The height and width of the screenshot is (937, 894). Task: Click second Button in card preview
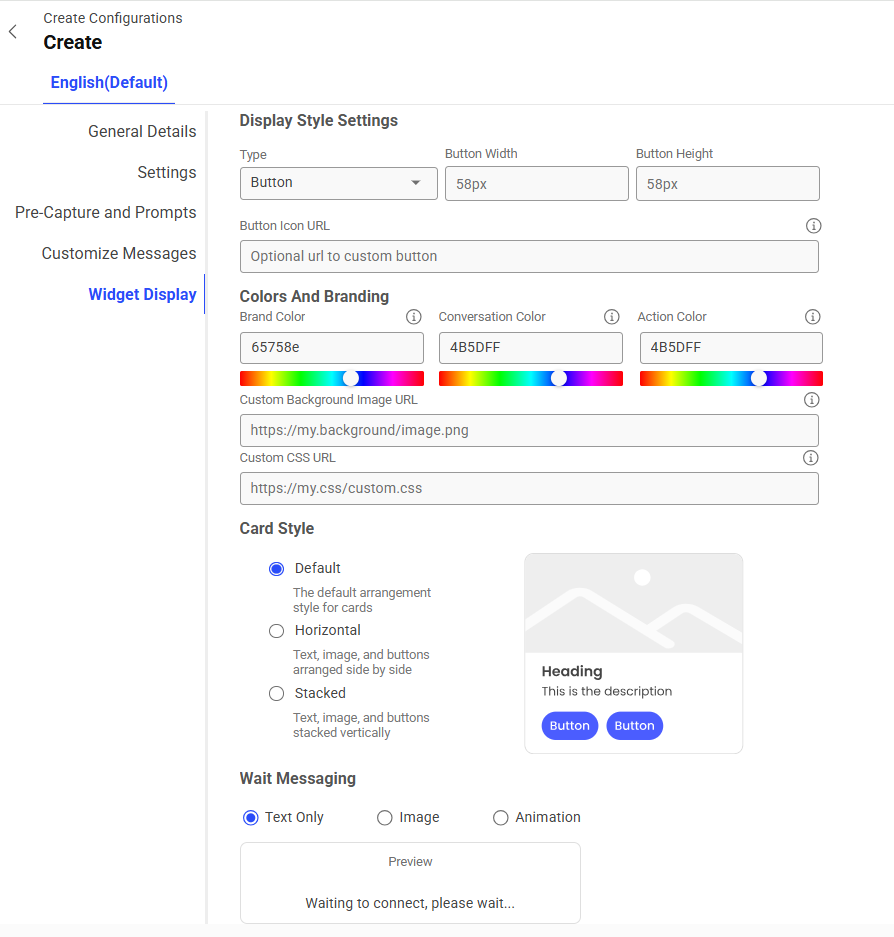pyautogui.click(x=634, y=725)
